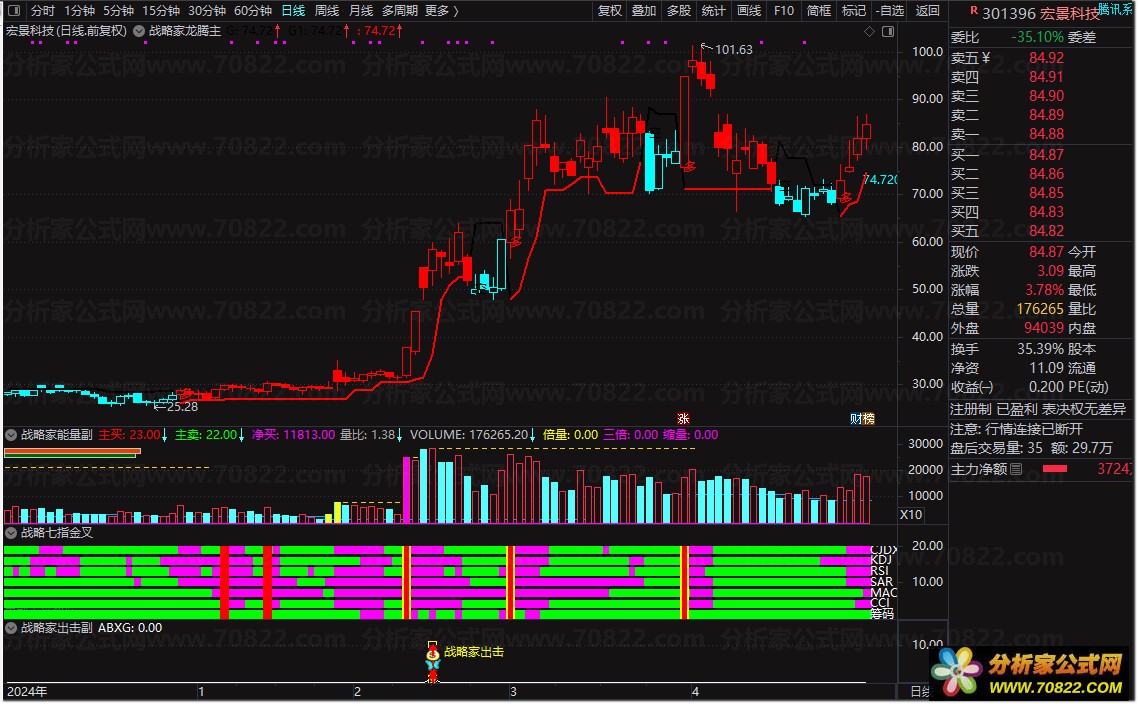Select the 5分钟 period
Image resolution: width=1139 pixels, height=704 pixels.
pos(118,11)
